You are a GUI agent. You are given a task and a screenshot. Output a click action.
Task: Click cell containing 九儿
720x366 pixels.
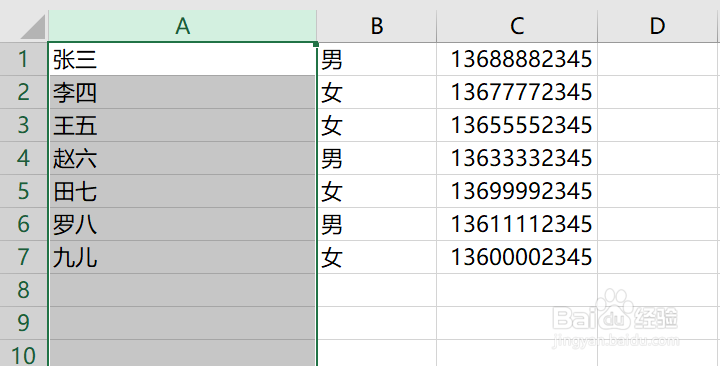tap(182, 257)
